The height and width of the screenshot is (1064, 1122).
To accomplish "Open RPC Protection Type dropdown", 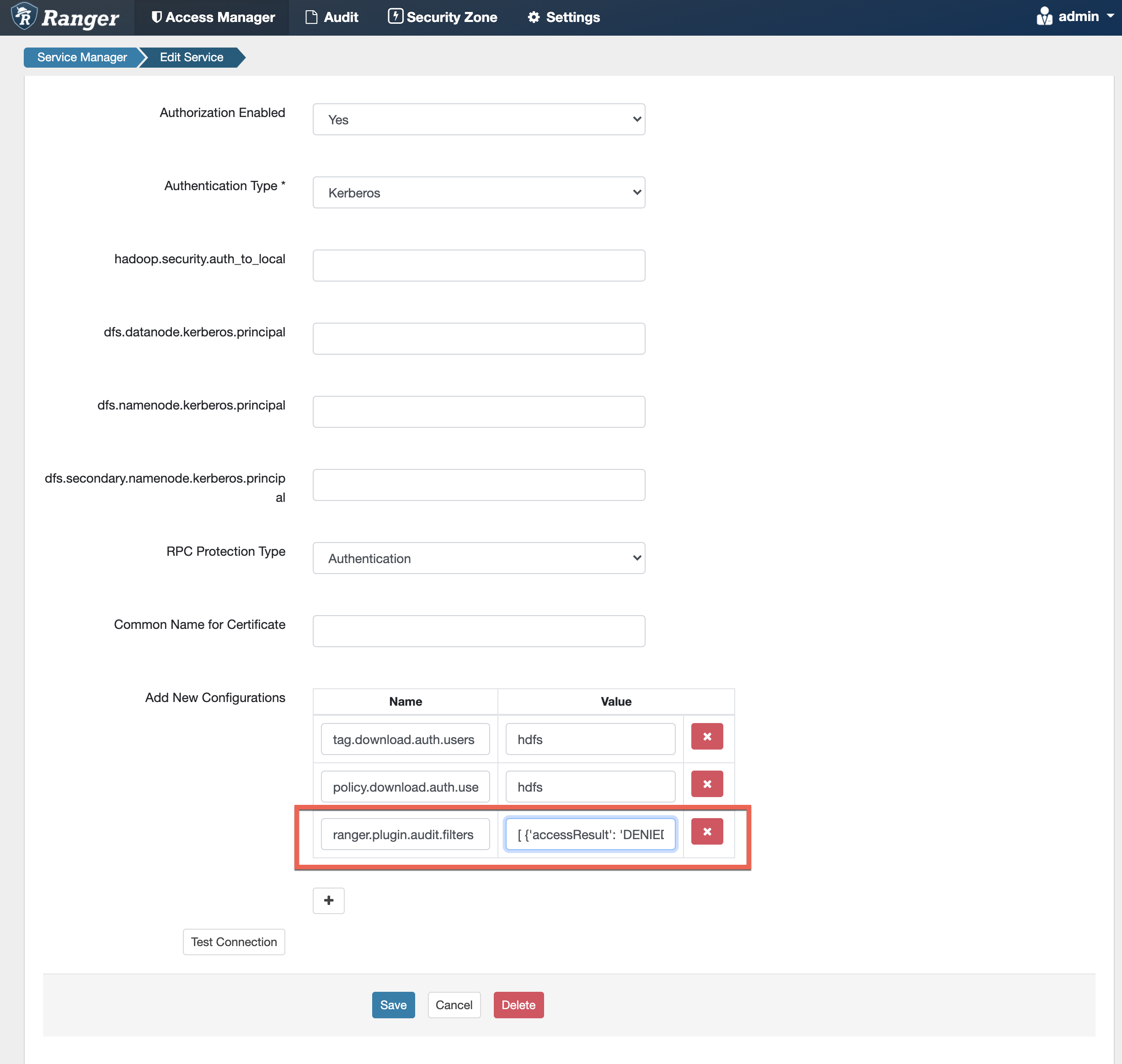I will point(478,558).
